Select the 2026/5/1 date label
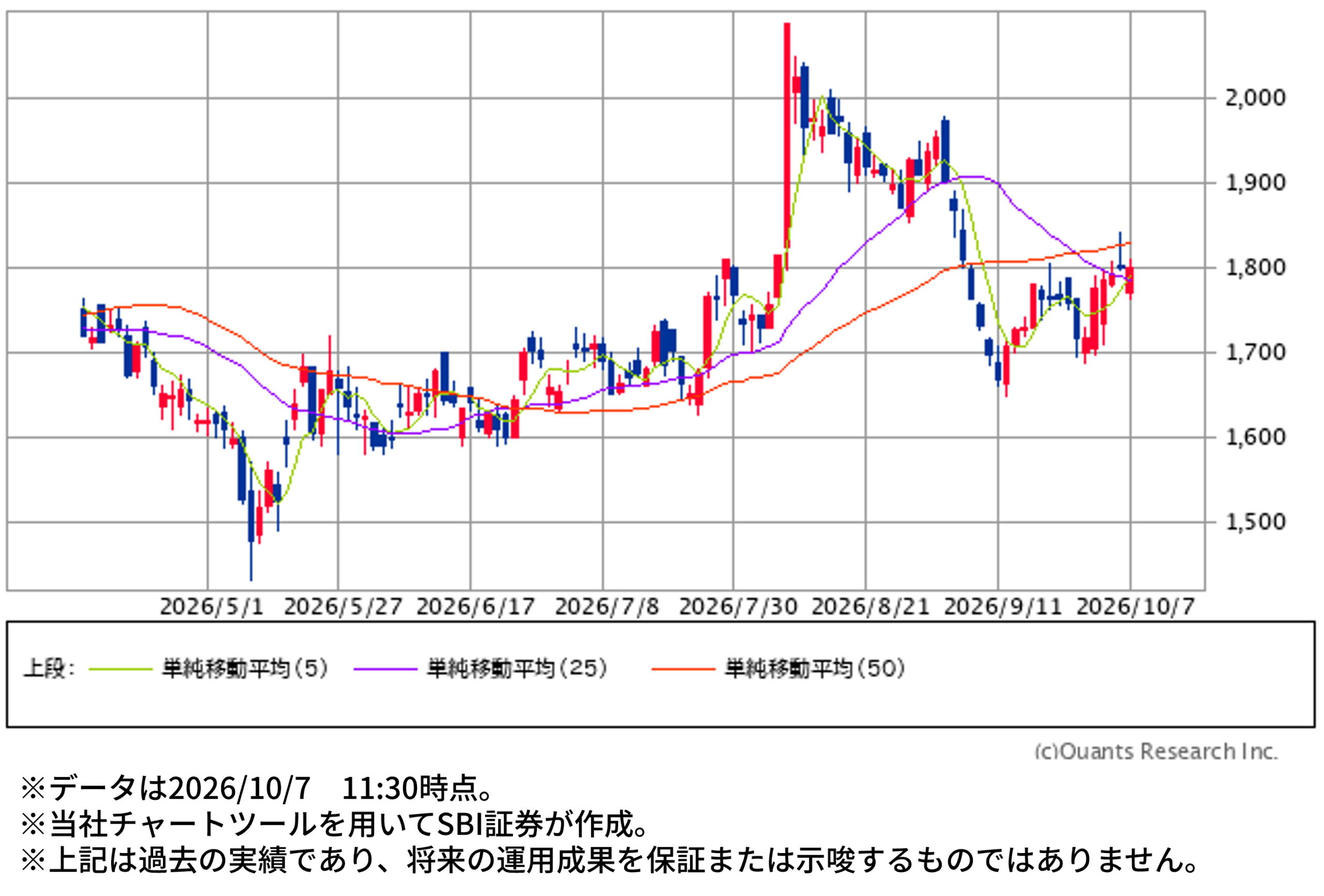This screenshot has height=896, width=1324. 212,607
